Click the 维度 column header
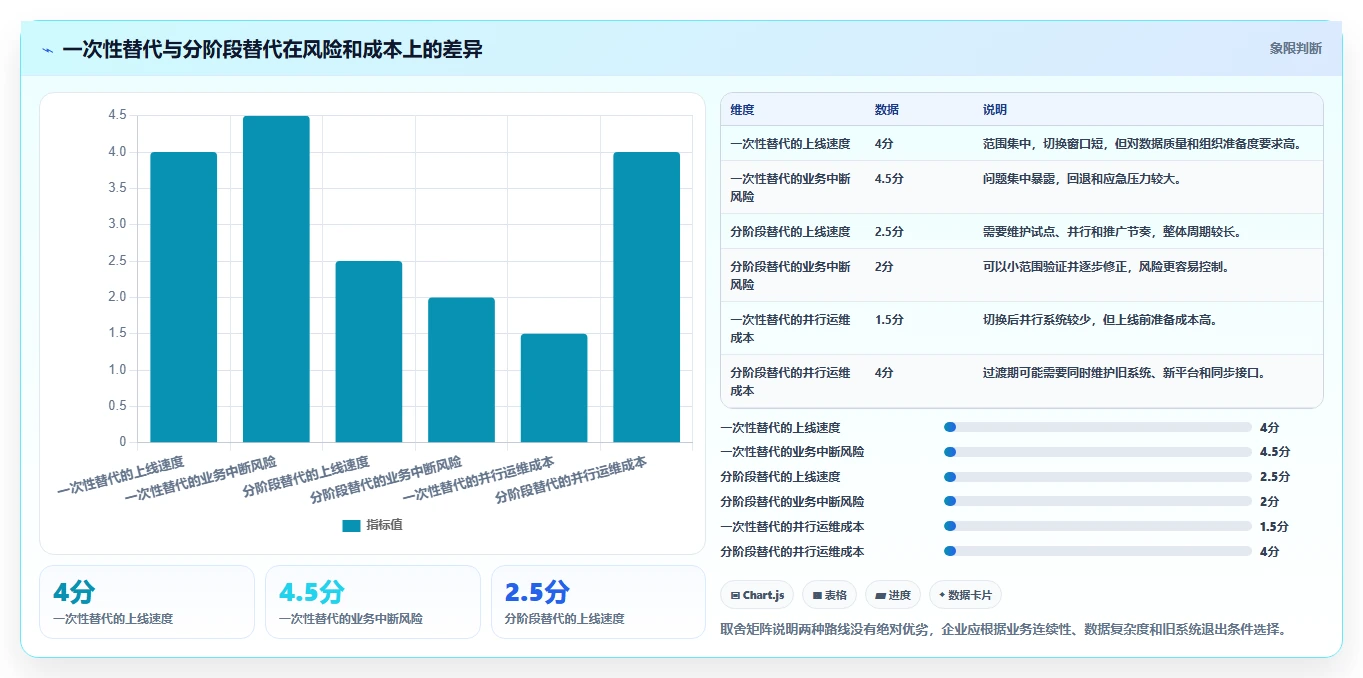The width and height of the screenshot is (1363, 678). pos(742,110)
